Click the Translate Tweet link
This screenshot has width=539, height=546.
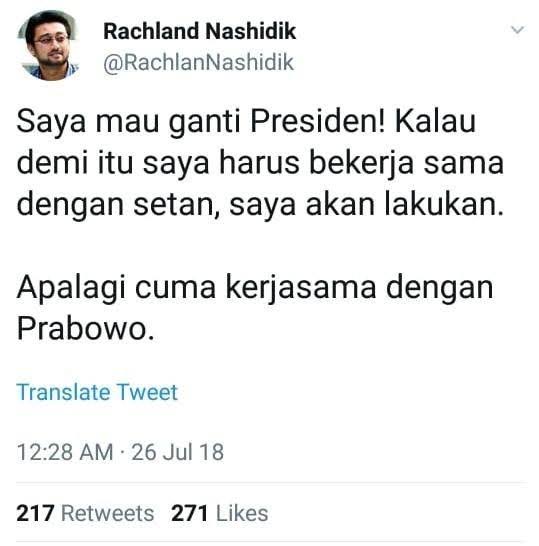[97, 392]
